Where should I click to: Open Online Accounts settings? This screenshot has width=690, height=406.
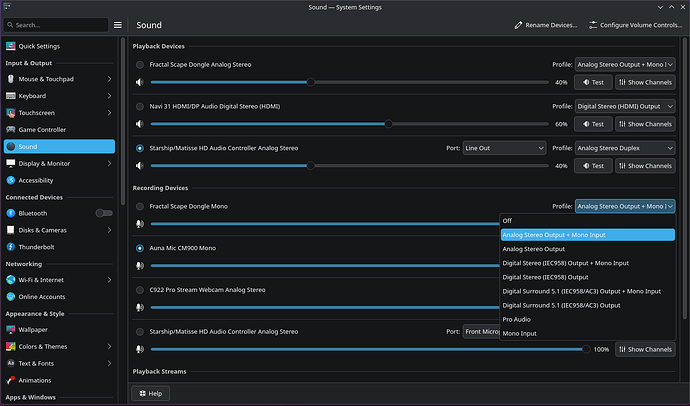(x=59, y=297)
